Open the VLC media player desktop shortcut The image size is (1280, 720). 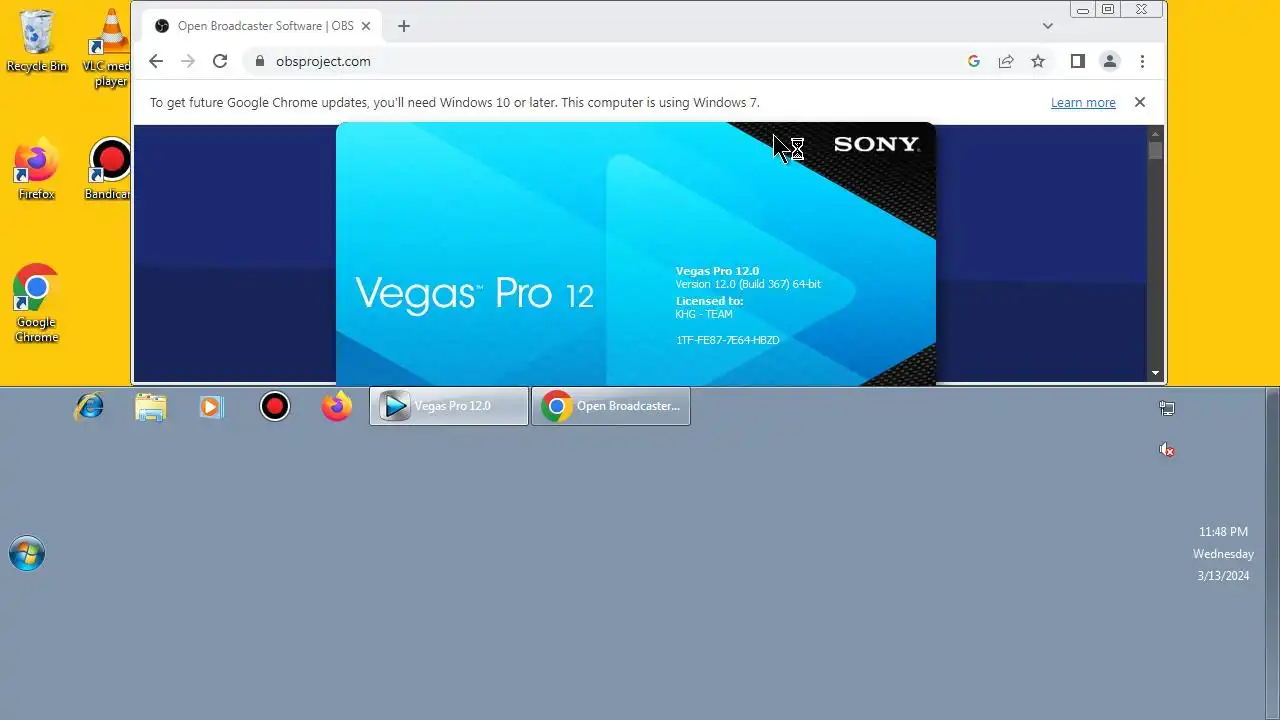point(110,48)
